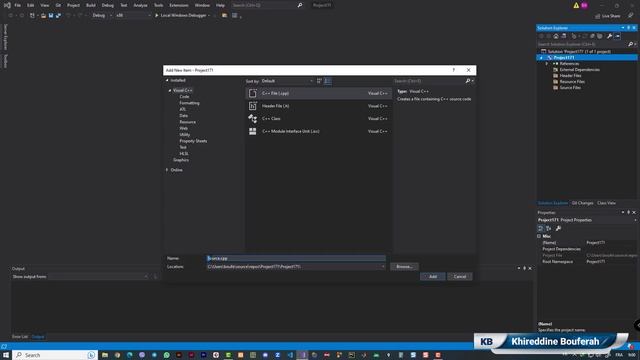Switch template list to medium icons view
The image size is (640, 360).
(328, 81)
